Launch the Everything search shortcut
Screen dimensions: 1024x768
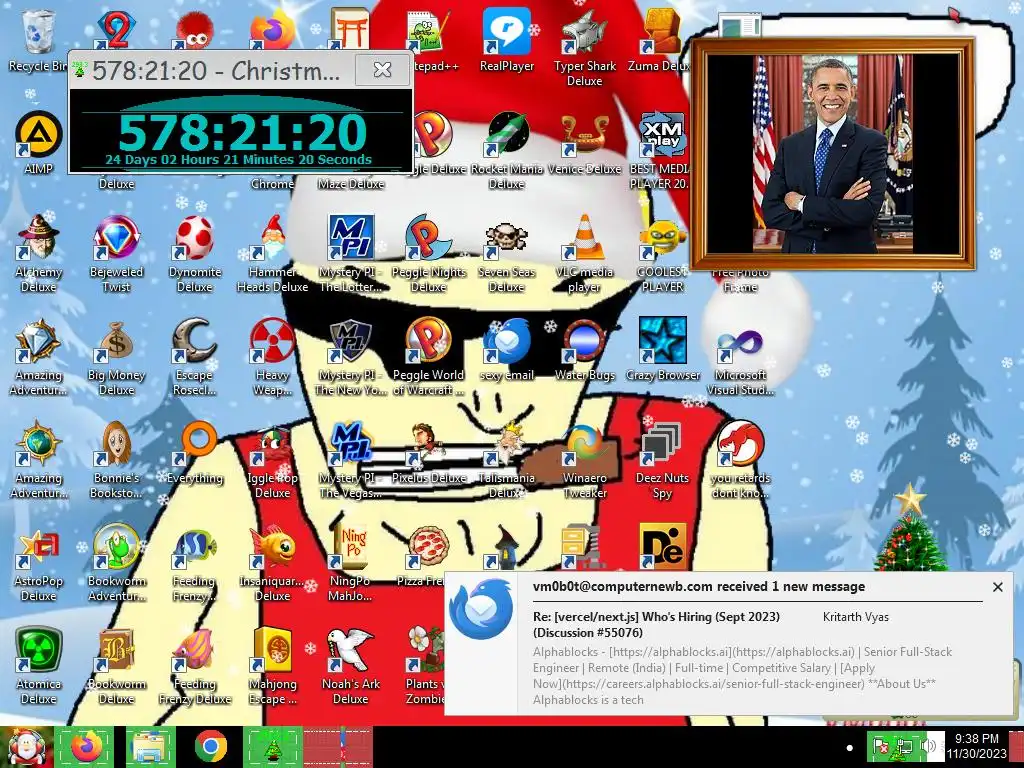(x=195, y=453)
